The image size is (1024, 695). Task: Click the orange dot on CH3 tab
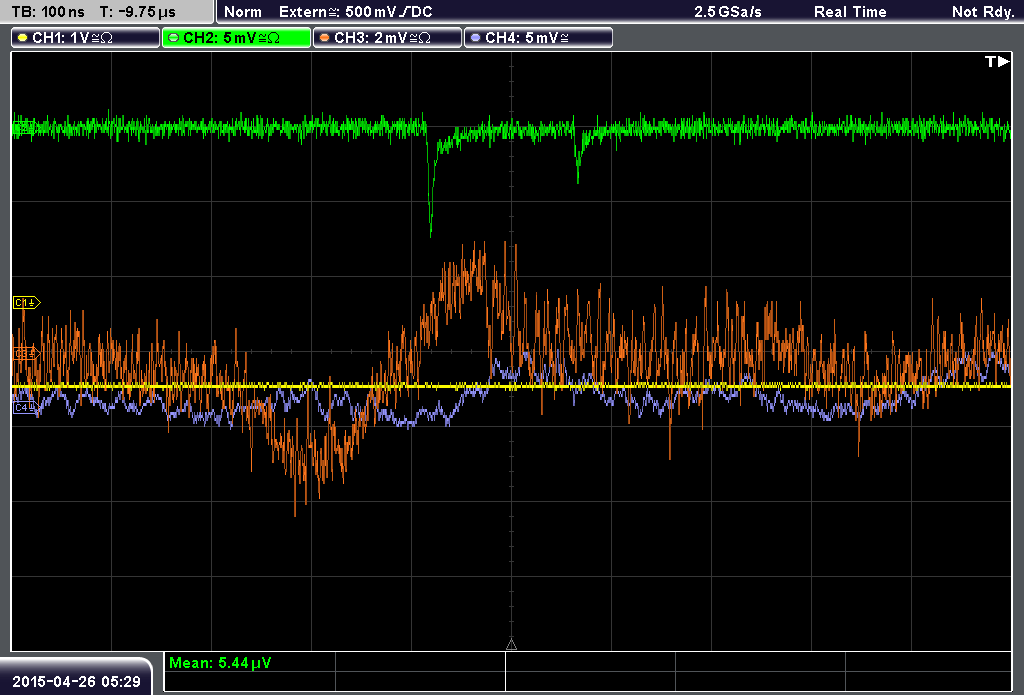click(325, 38)
